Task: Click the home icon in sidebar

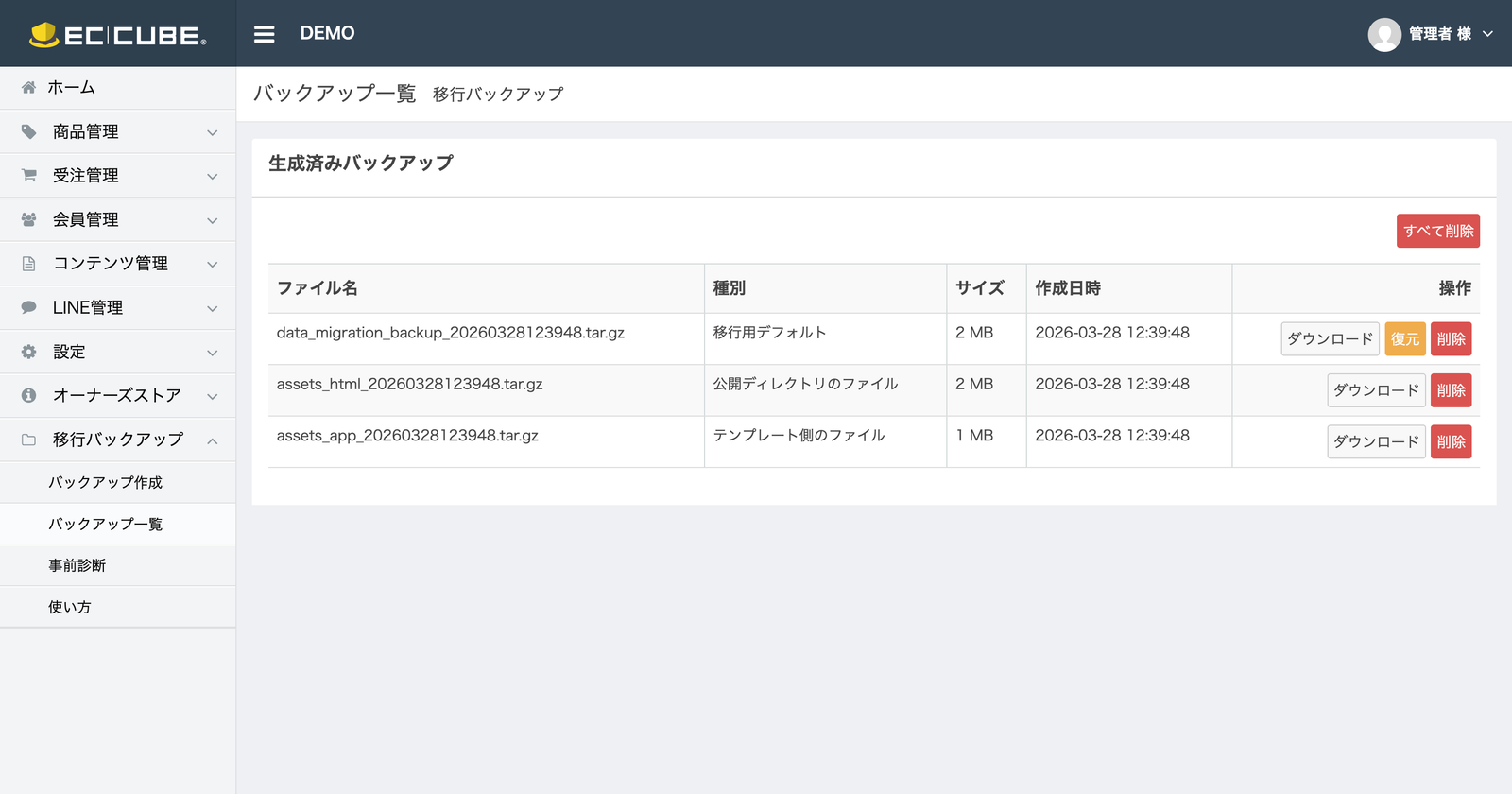Action: point(29,87)
